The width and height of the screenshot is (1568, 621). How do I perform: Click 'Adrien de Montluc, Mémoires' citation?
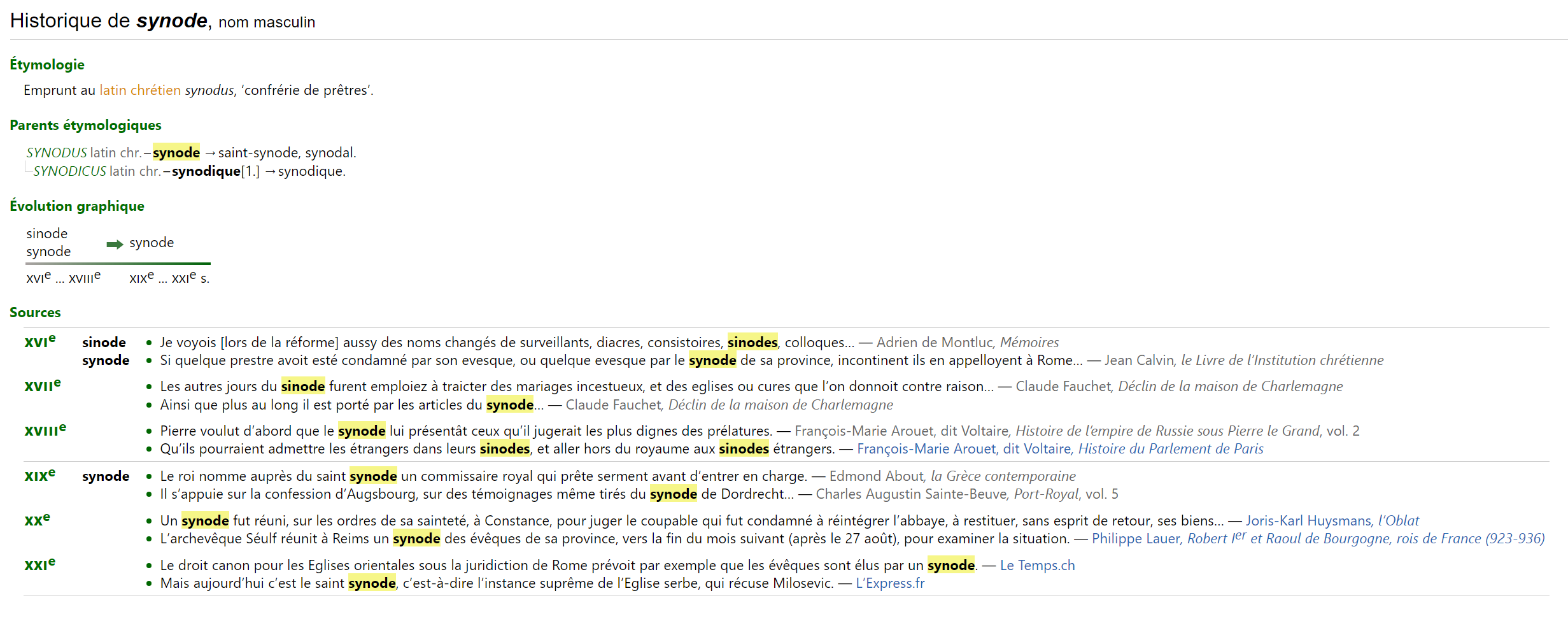pyautogui.click(x=968, y=343)
